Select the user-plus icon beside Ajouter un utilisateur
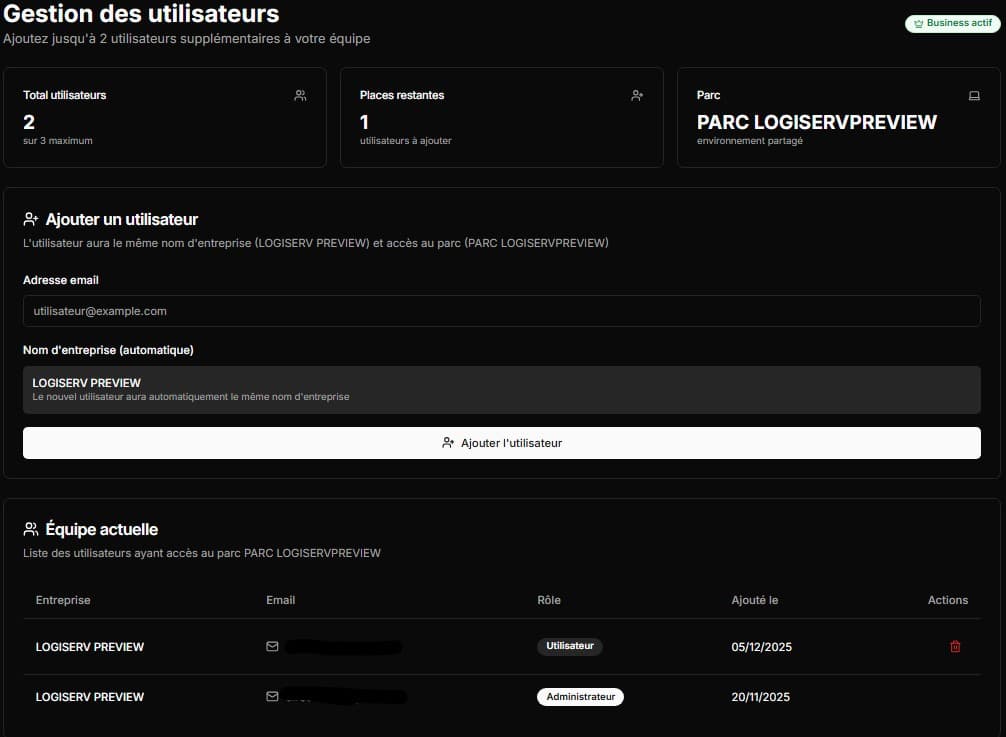Screen dimensions: 1006x737 pos(30,218)
